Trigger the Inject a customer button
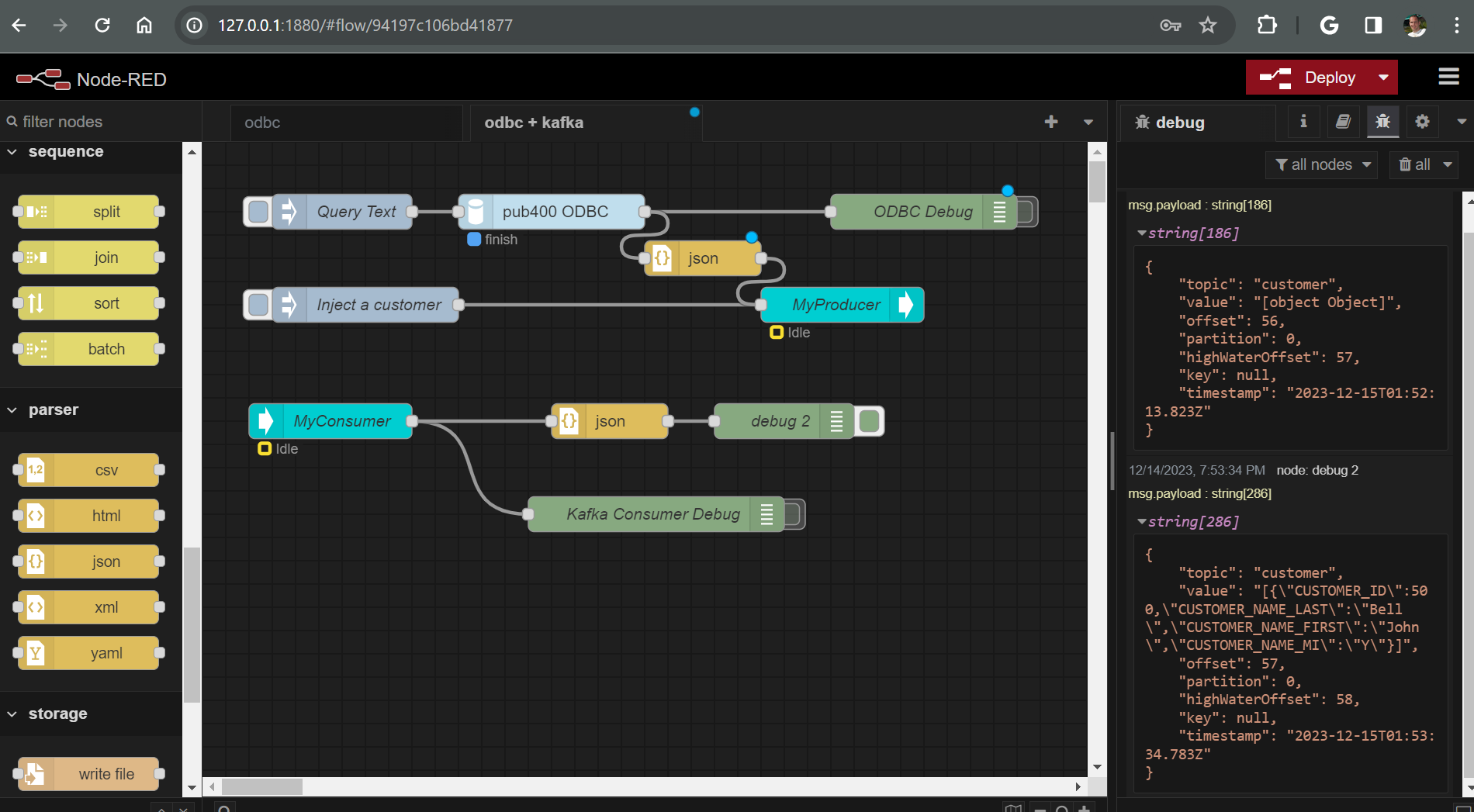The height and width of the screenshot is (812, 1474). 258,305
